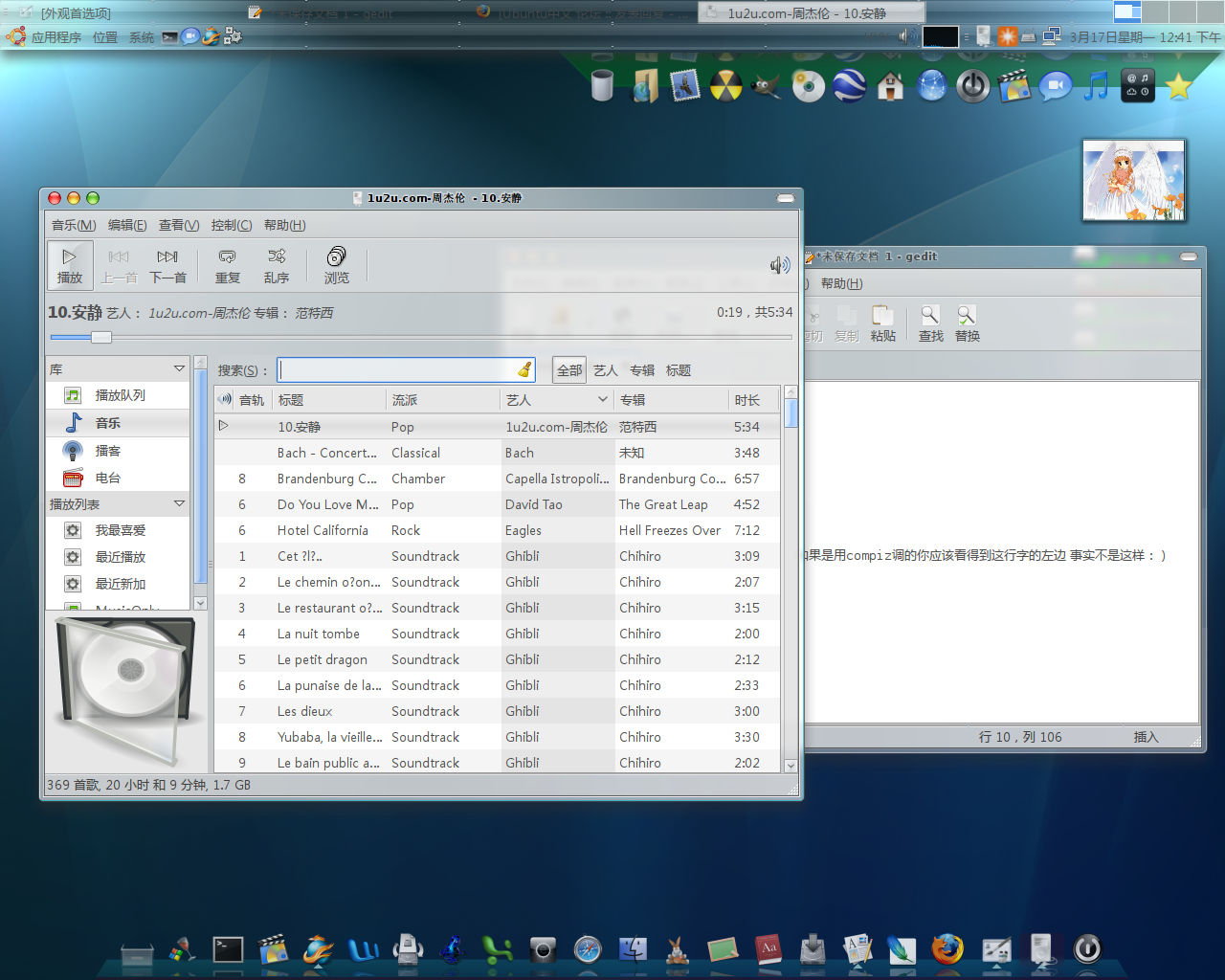Select the 专辑 search filter button
Image resolution: width=1225 pixels, height=980 pixels.
642,370
